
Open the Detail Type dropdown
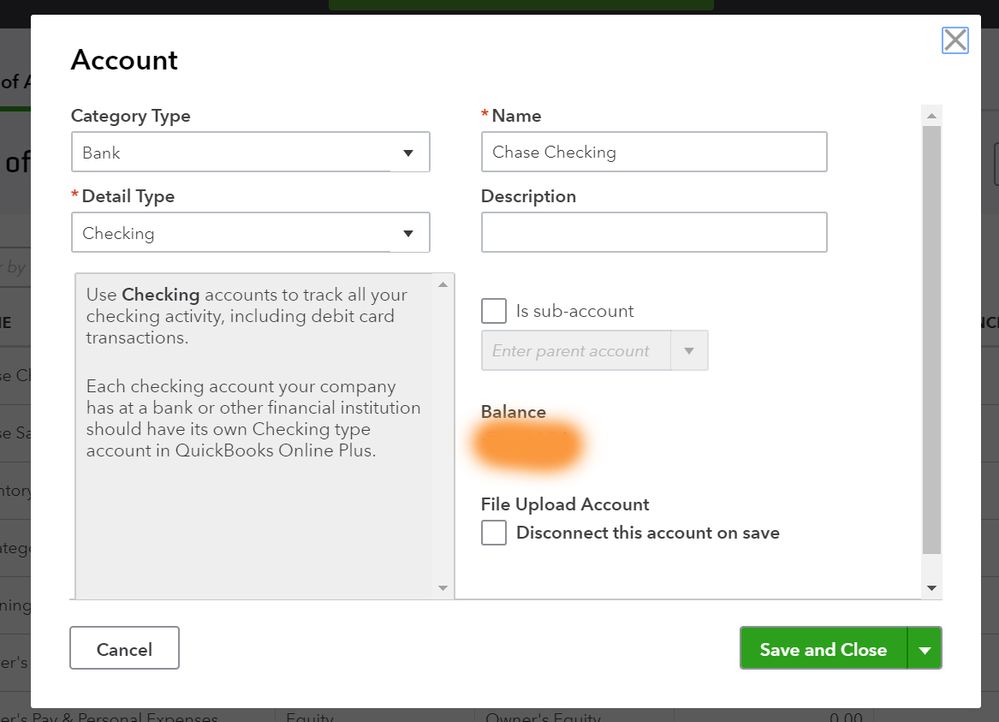pyautogui.click(x=250, y=233)
